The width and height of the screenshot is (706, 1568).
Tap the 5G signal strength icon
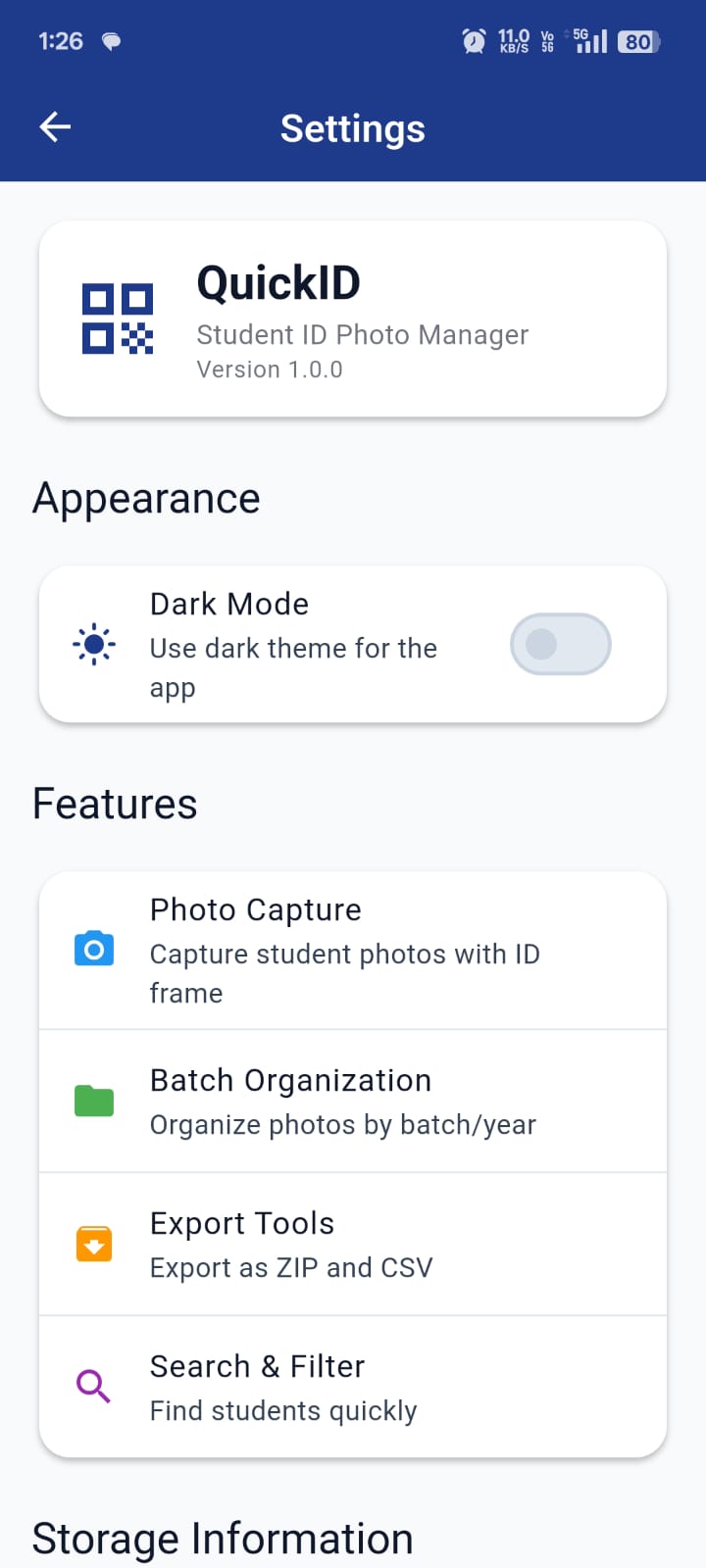(x=591, y=41)
